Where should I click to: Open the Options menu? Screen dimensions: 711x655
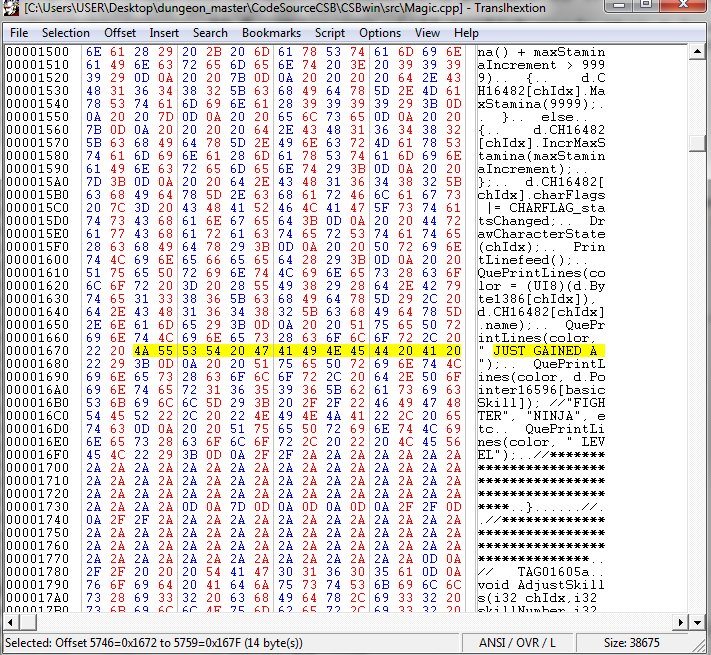380,33
